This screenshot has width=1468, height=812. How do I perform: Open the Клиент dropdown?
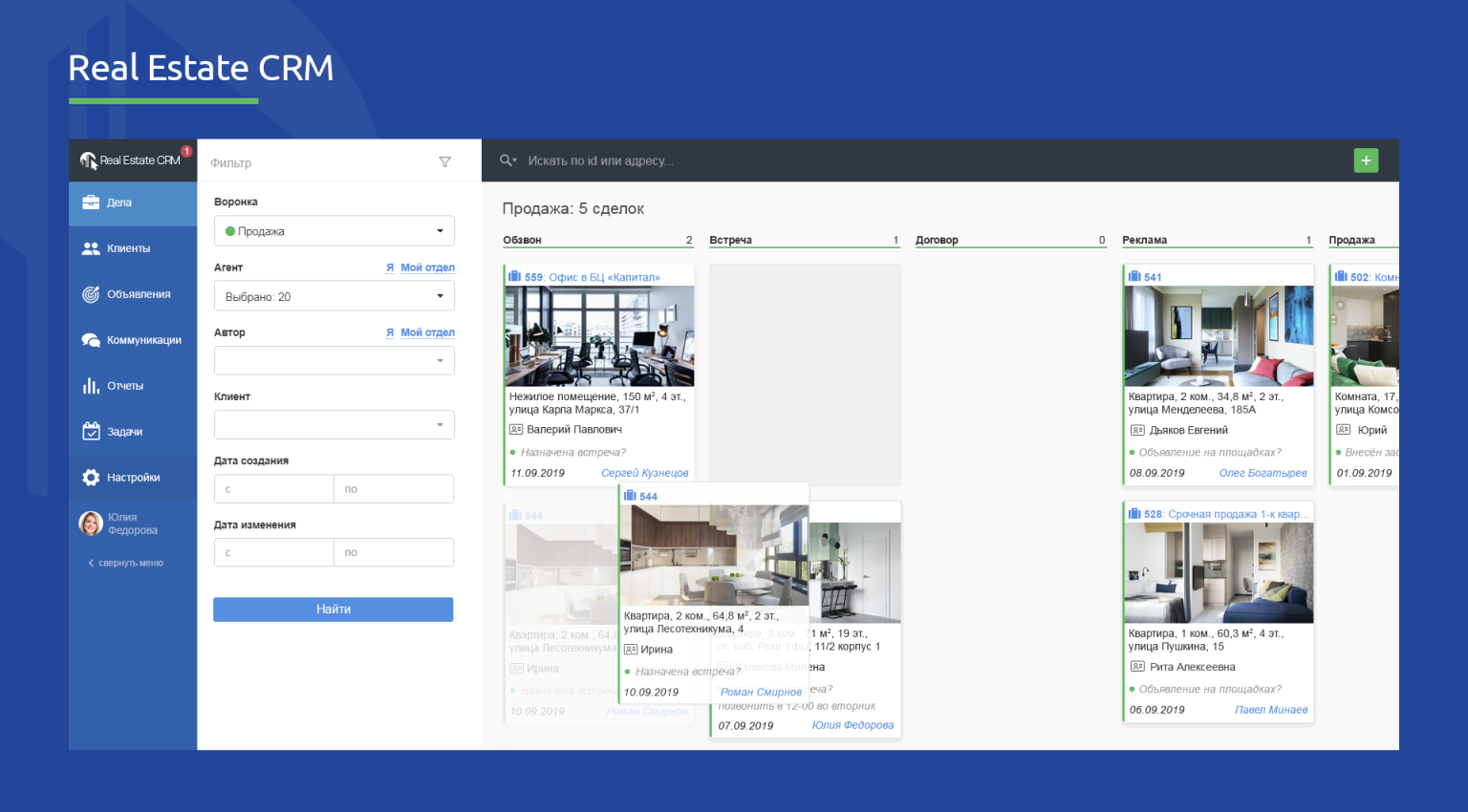pyautogui.click(x=334, y=424)
